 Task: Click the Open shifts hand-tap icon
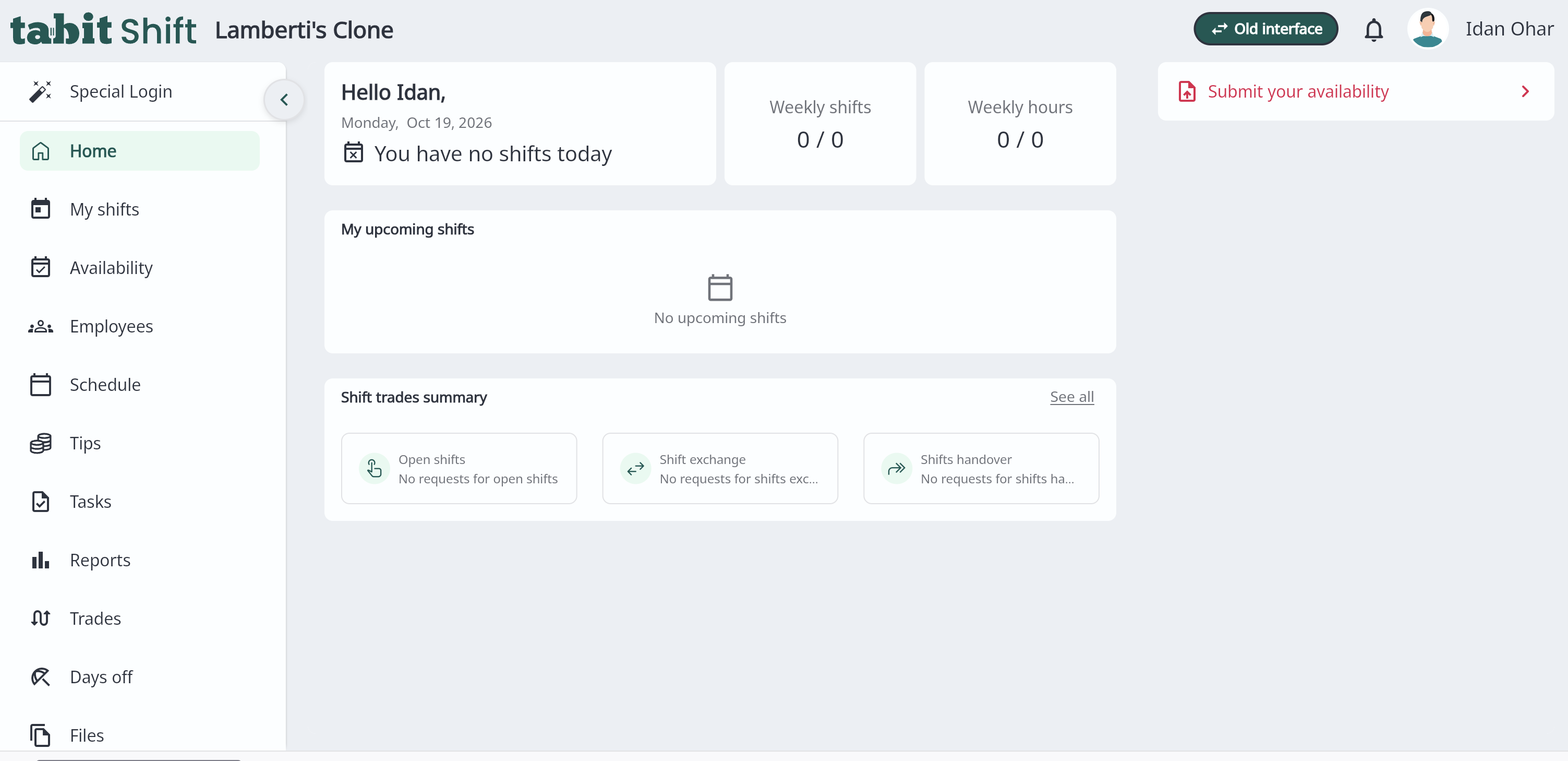[x=375, y=468]
